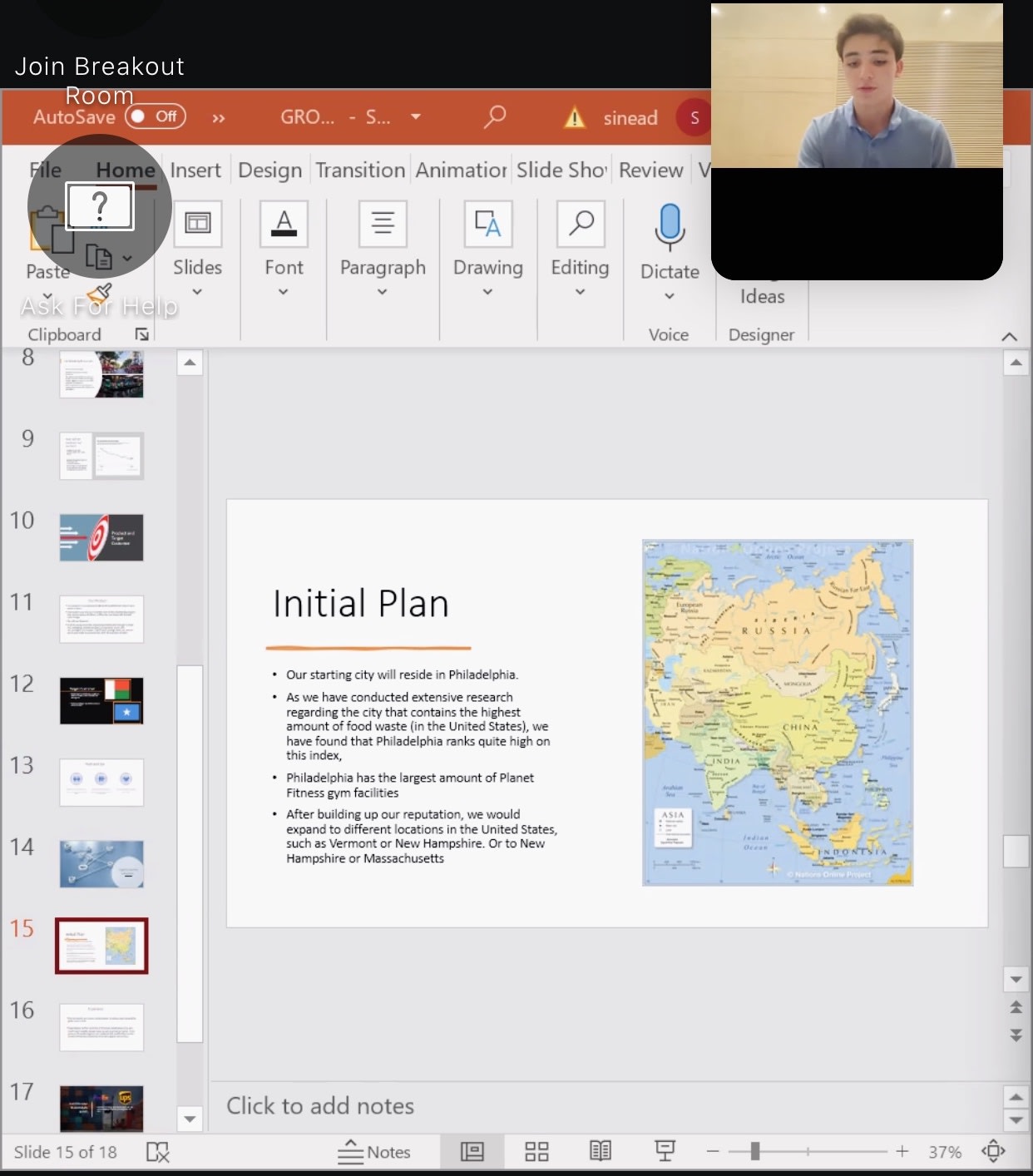The width and height of the screenshot is (1033, 1176).
Task: Go to previous slide double-arrow button
Action: click(x=1016, y=1008)
